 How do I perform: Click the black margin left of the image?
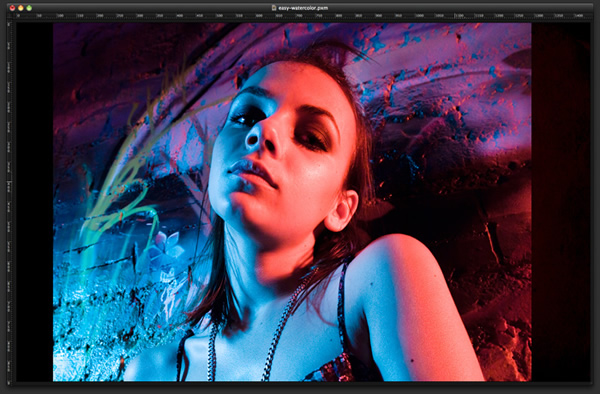tap(34, 202)
